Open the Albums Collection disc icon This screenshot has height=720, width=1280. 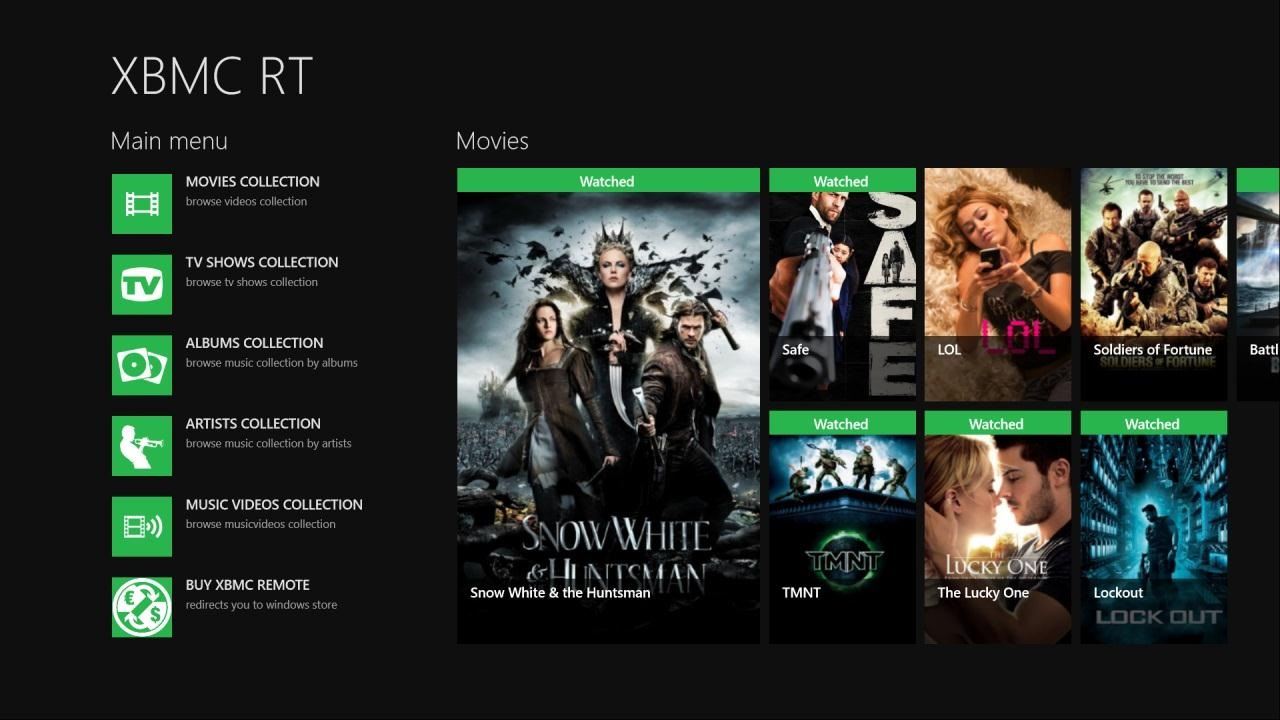[142, 365]
